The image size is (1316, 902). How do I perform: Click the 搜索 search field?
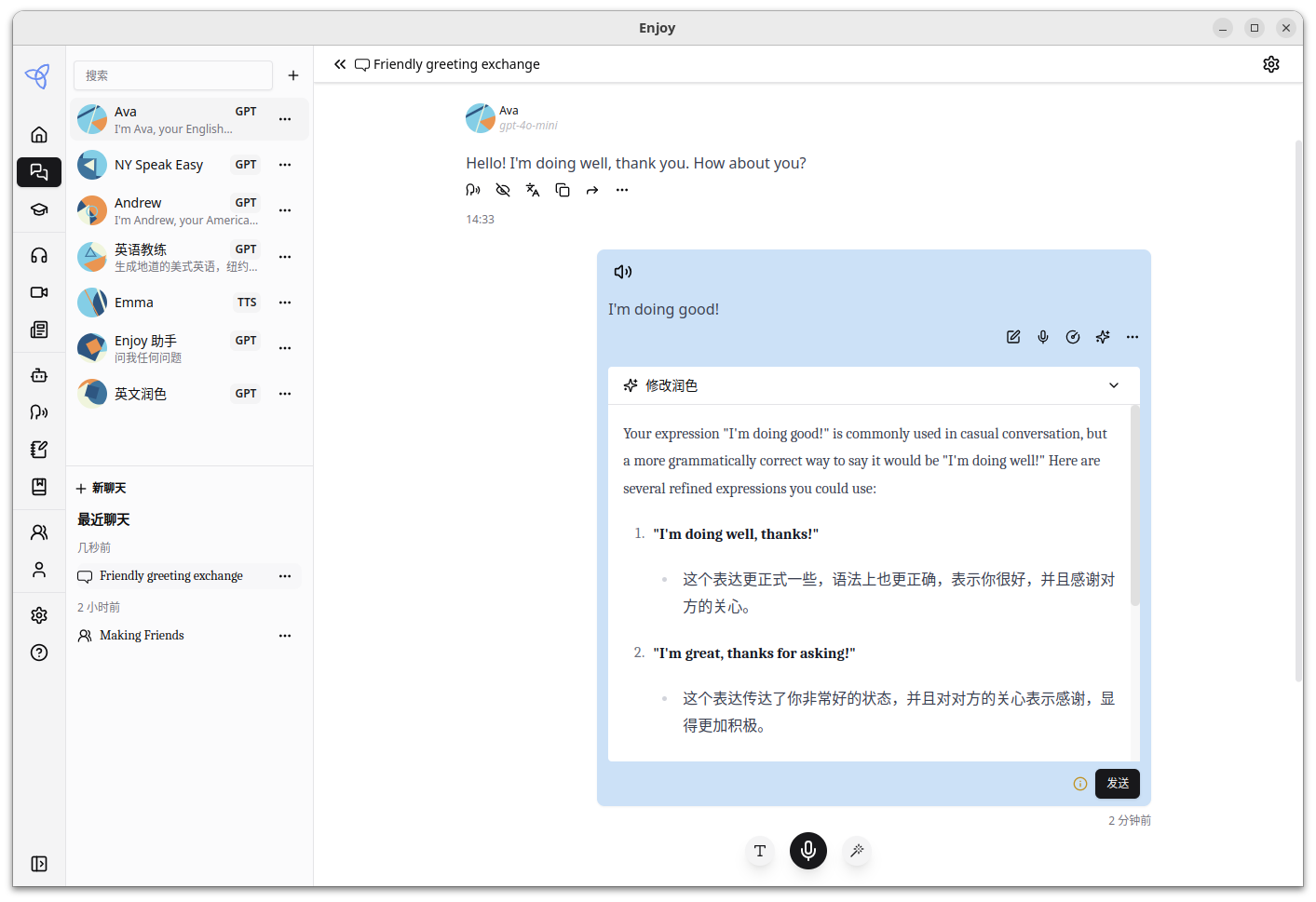pos(172,75)
